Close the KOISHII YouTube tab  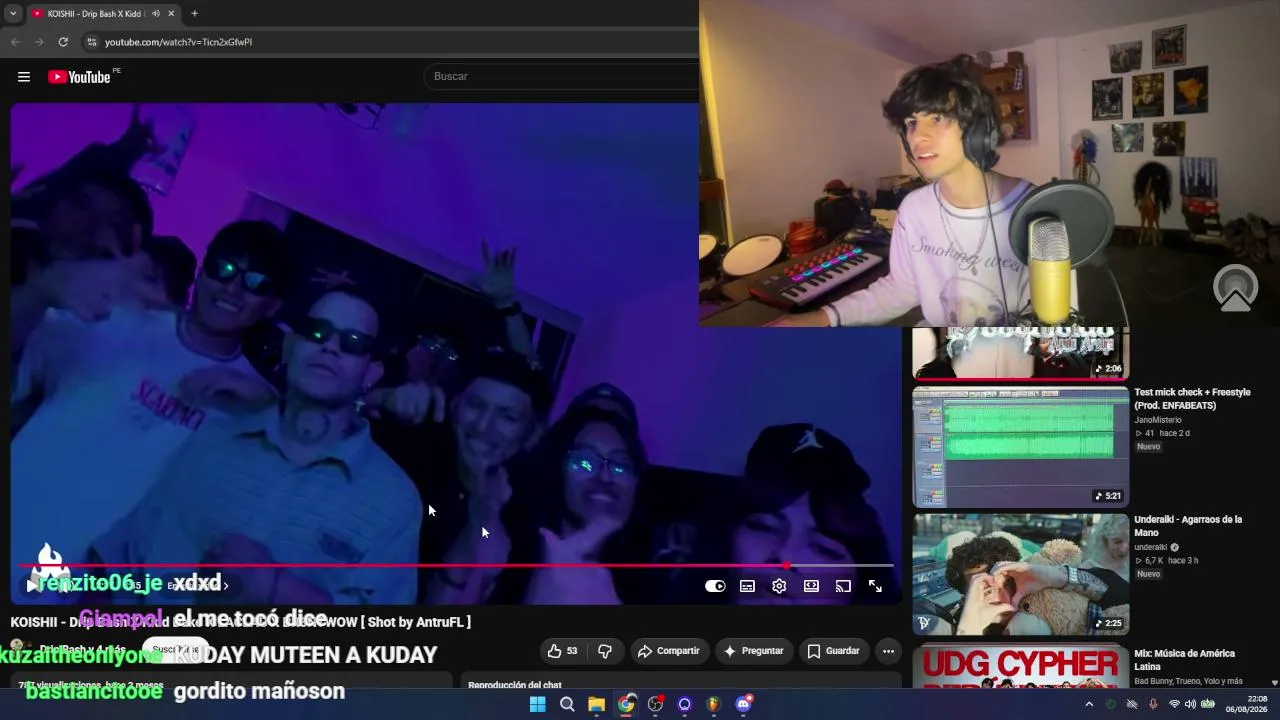pos(171,14)
